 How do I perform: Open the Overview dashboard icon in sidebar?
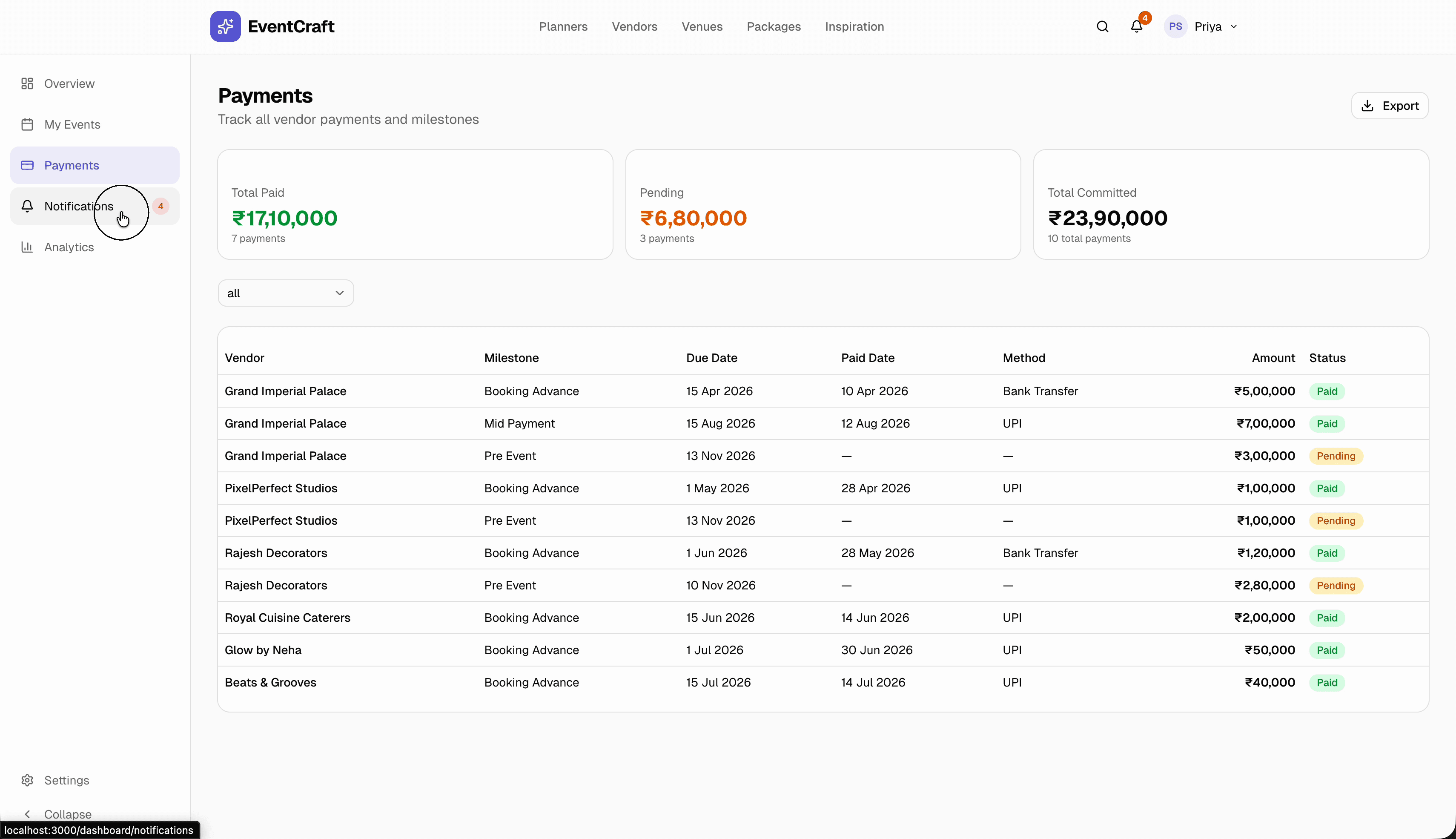click(x=27, y=83)
